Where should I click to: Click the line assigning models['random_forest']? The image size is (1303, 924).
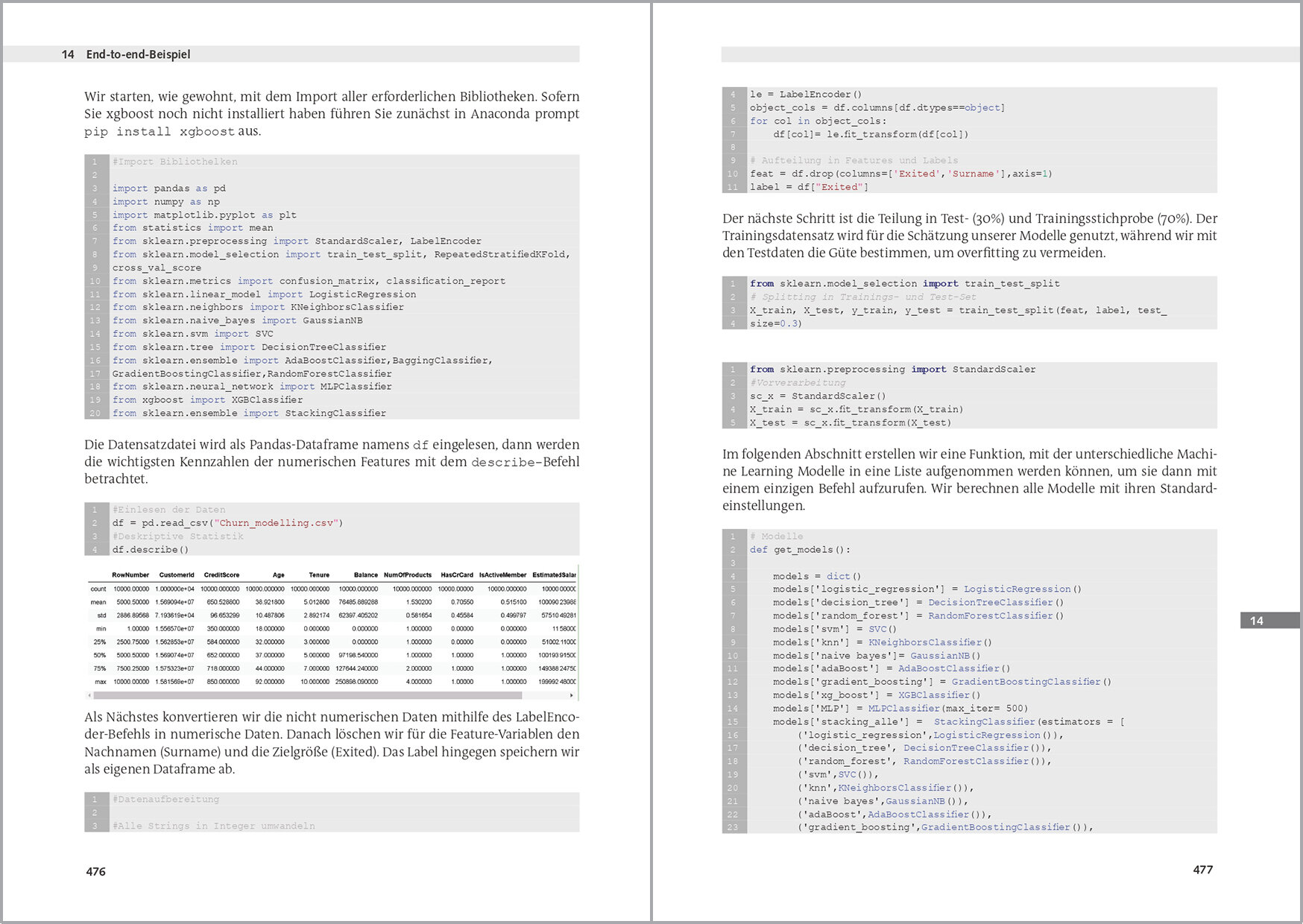coord(918,616)
